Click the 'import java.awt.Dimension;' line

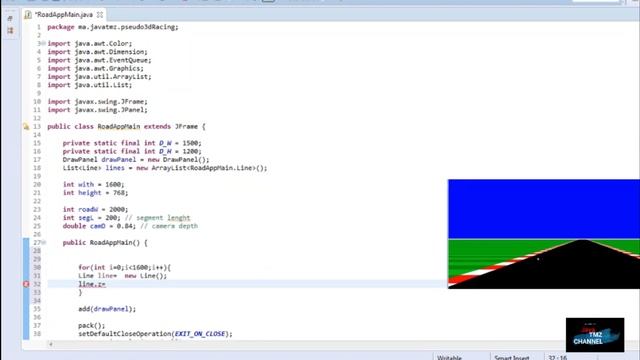tap(97, 52)
